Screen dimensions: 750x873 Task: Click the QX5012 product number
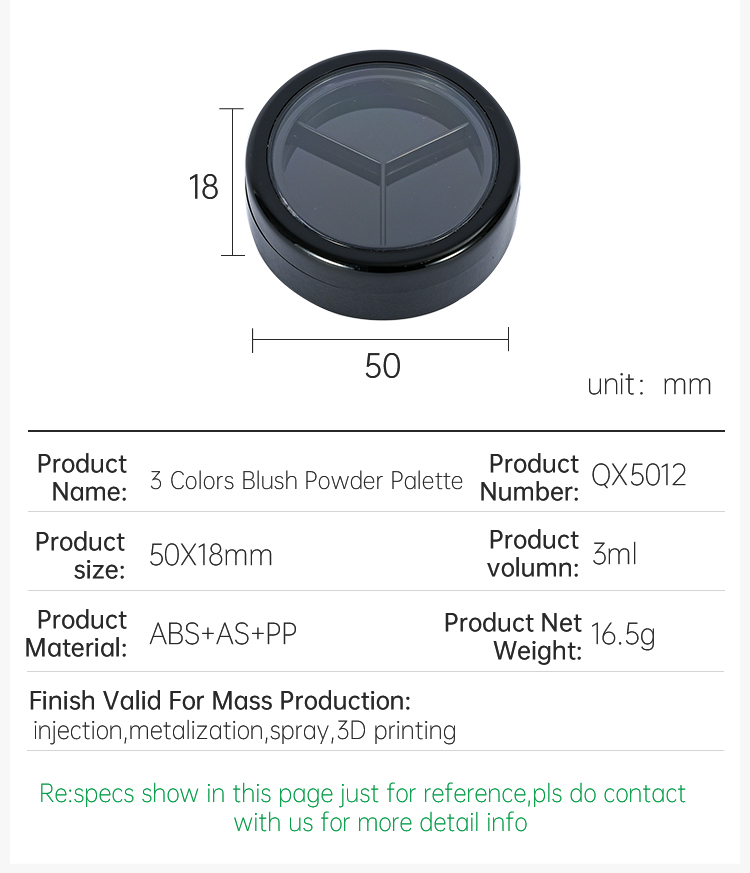[639, 475]
